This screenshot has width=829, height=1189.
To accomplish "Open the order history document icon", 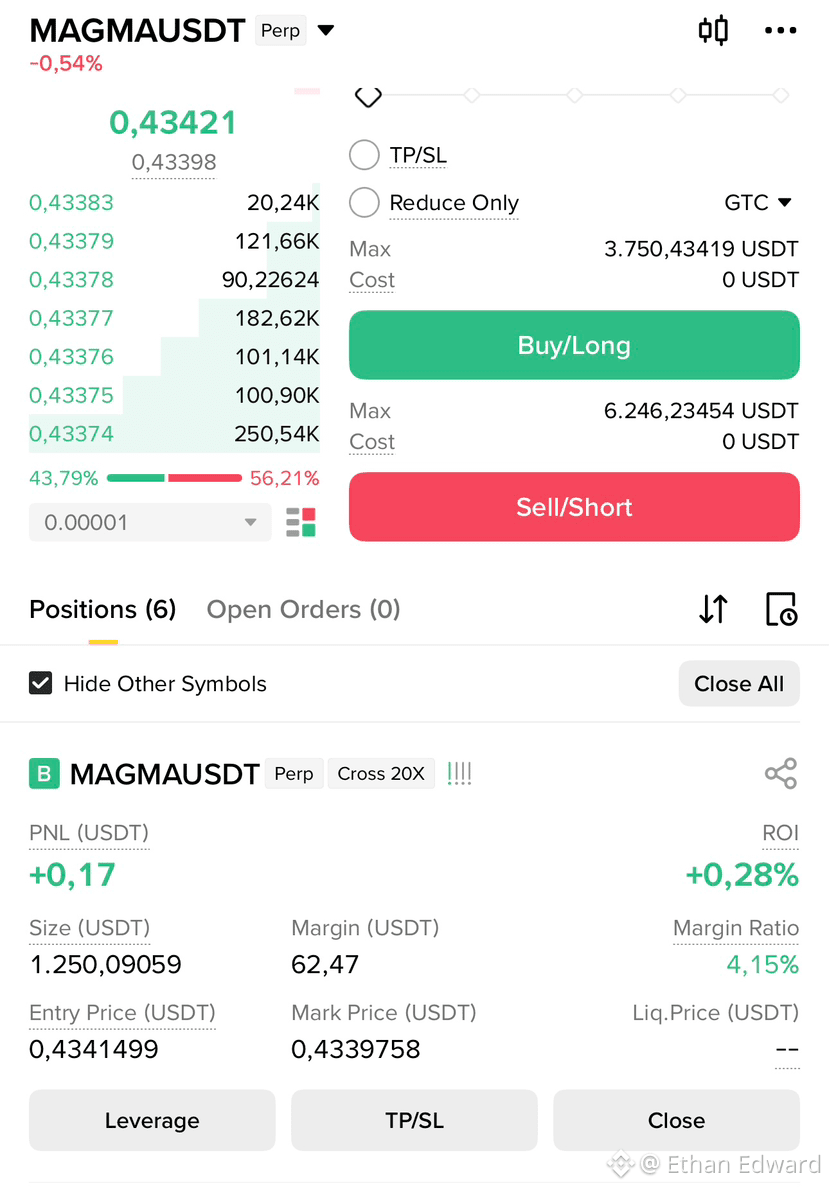I will (781, 609).
